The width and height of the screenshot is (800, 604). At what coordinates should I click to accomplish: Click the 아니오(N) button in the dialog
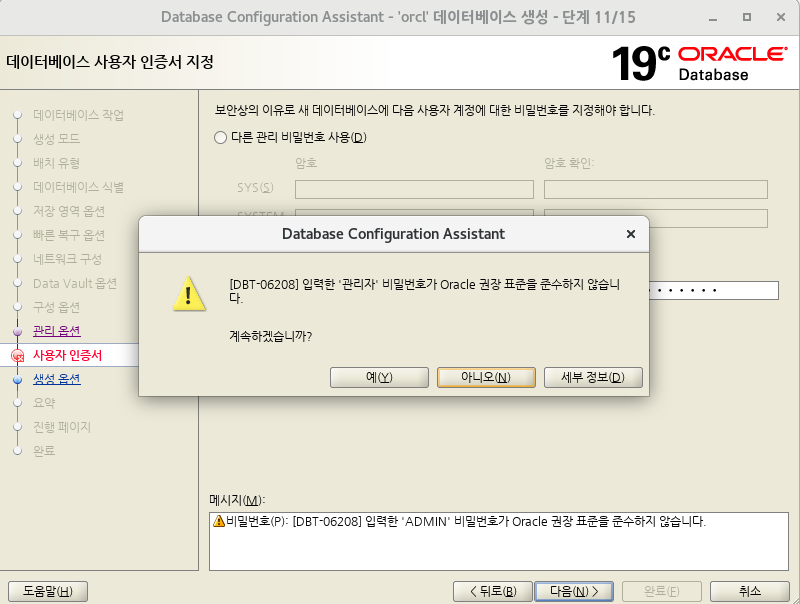[486, 378]
